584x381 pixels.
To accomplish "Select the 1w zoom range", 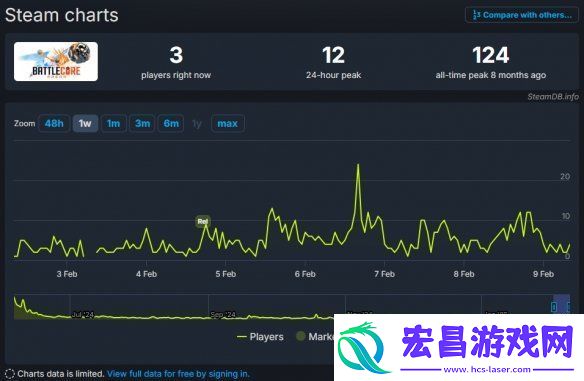I will (x=85, y=123).
